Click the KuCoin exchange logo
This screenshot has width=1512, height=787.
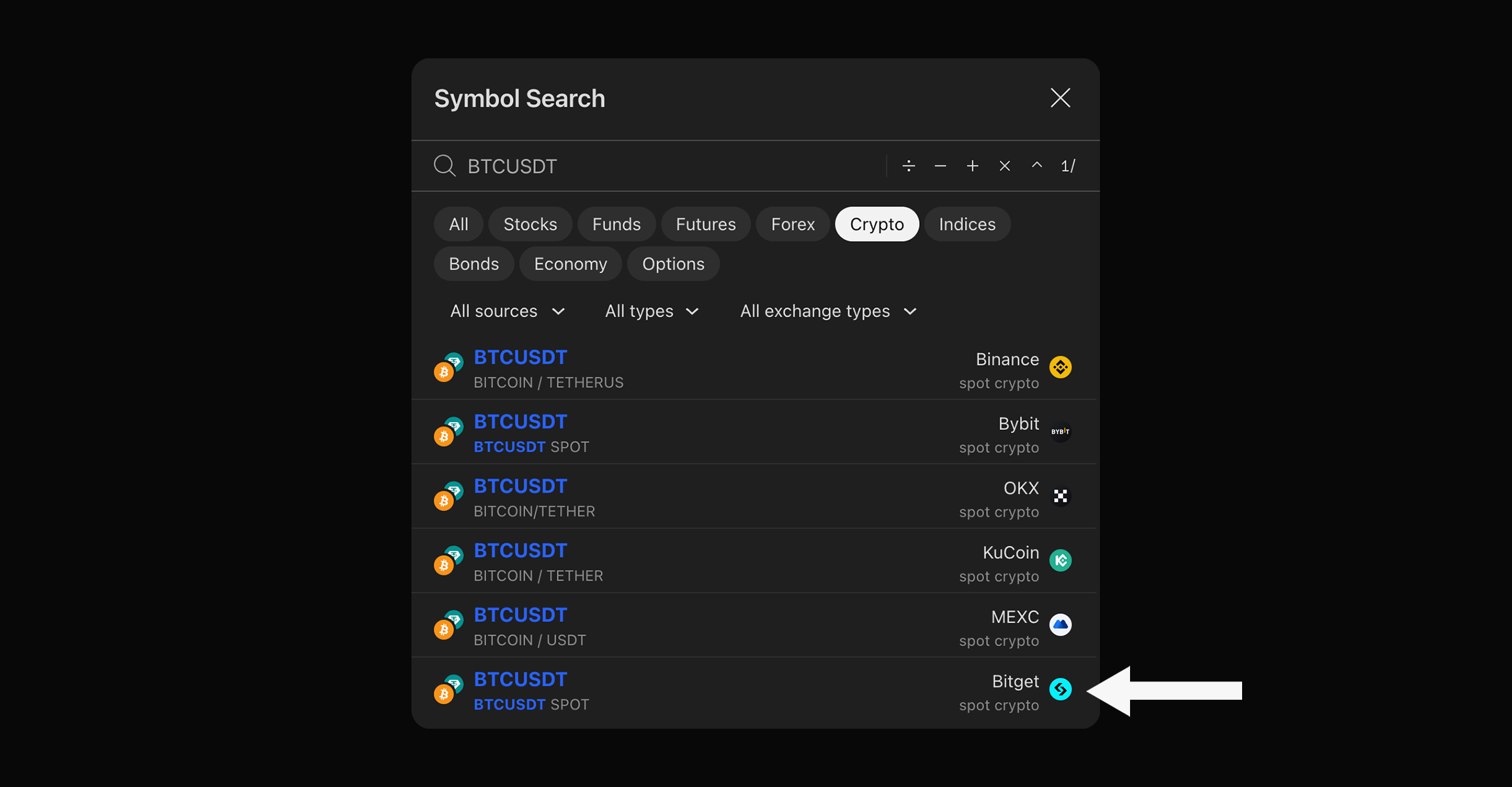[1060, 560]
